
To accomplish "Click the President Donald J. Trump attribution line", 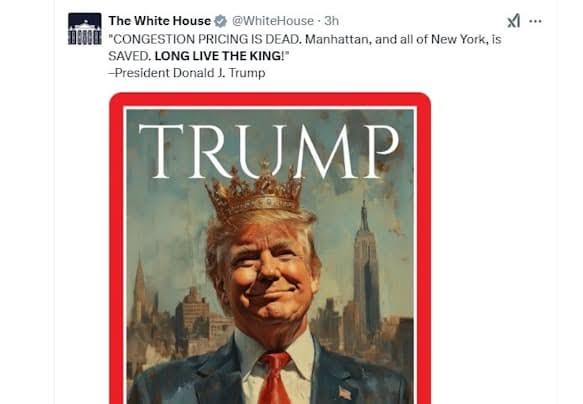I will (x=187, y=73).
